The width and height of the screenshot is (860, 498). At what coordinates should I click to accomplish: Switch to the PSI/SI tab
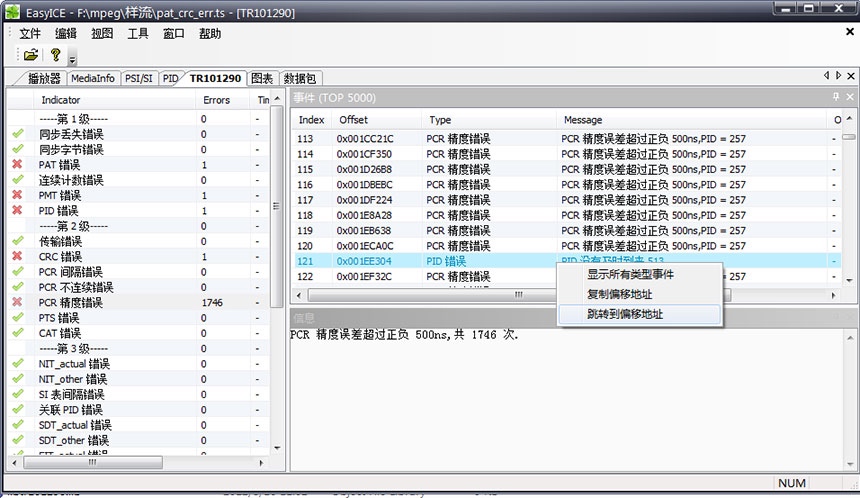(139, 78)
